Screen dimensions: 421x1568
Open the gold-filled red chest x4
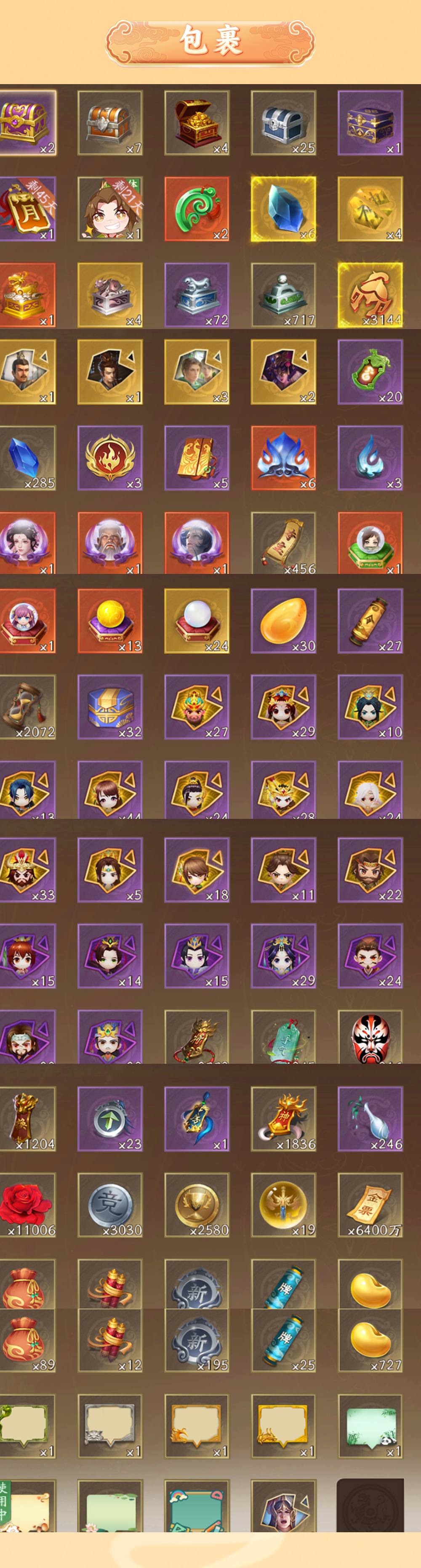[197, 123]
